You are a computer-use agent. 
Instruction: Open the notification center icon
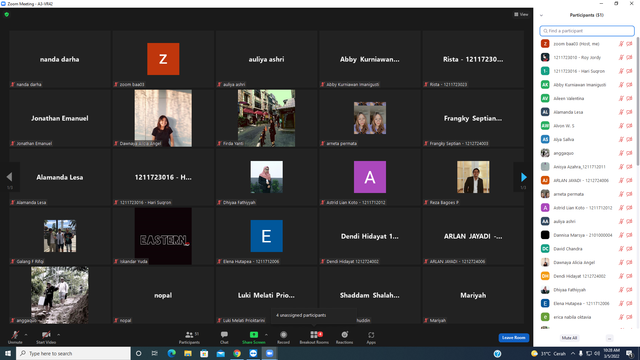tap(629, 353)
